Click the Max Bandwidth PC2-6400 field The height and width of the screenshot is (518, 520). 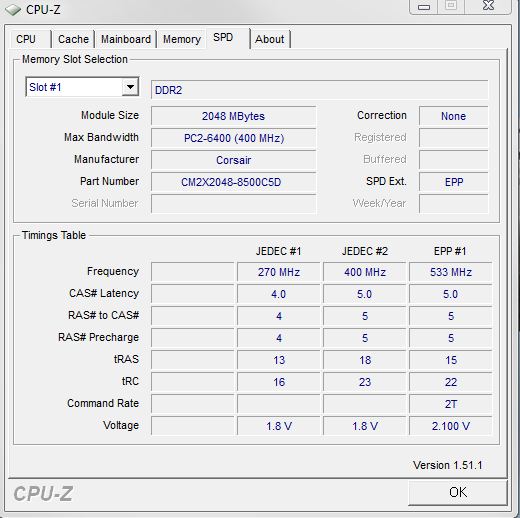pos(233,138)
